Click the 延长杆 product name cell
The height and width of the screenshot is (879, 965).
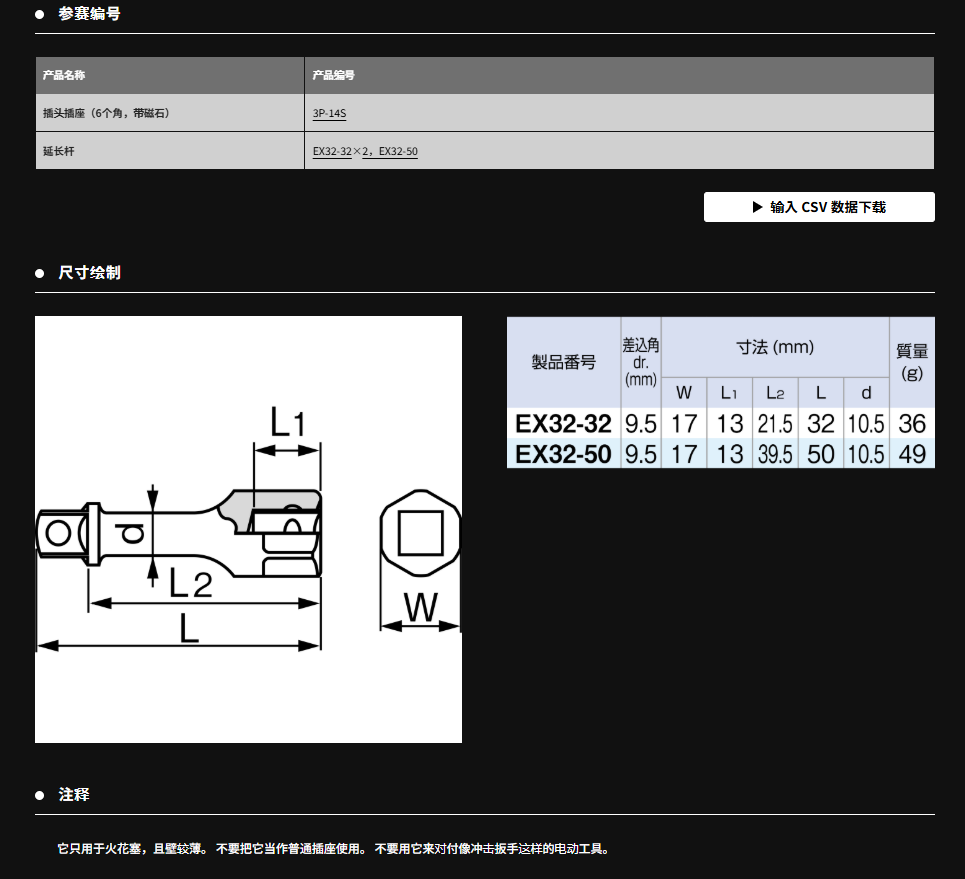tap(61, 152)
